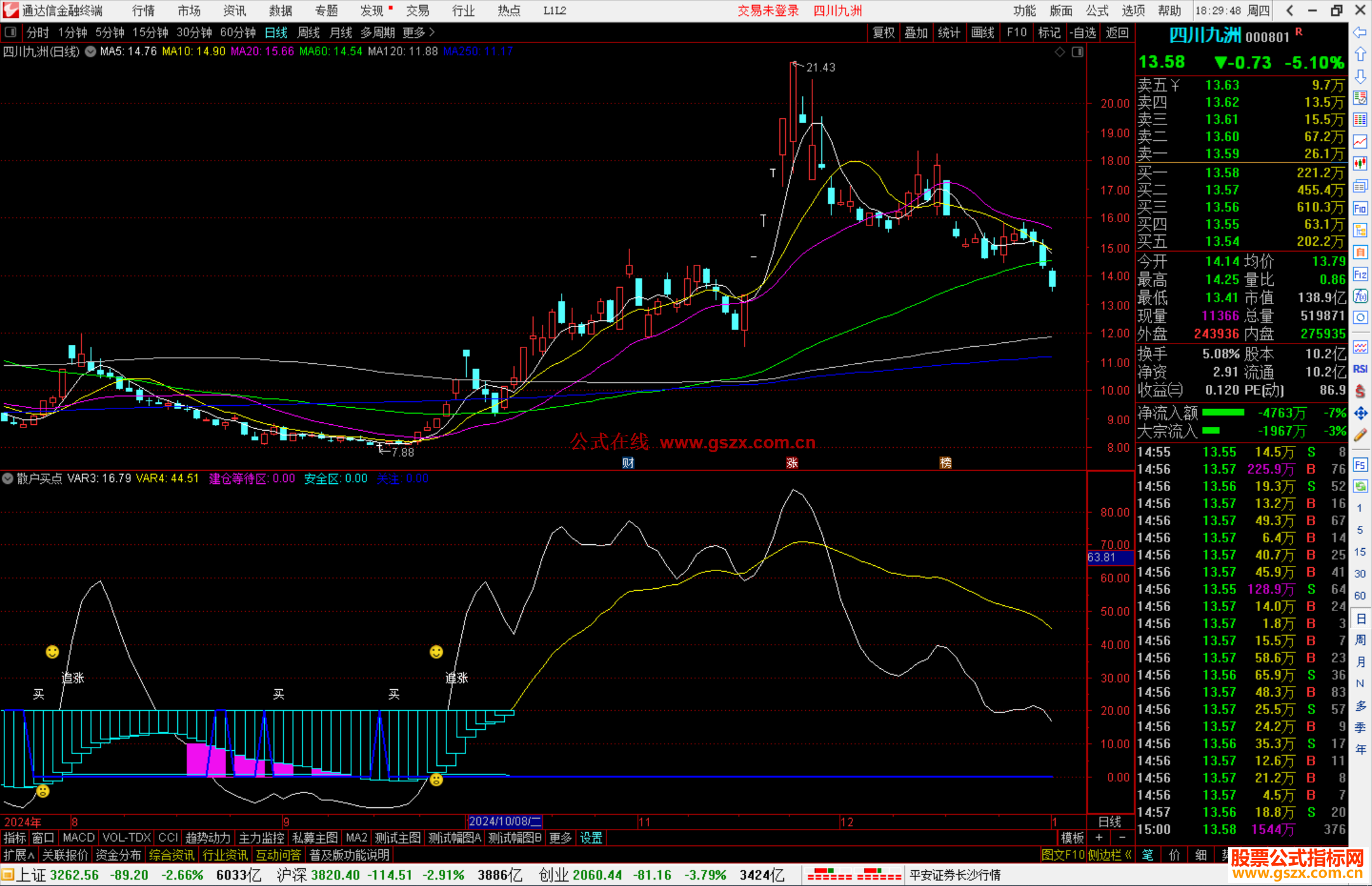Switch to the MACD indicator tab
The height and width of the screenshot is (886, 1372).
(79, 838)
